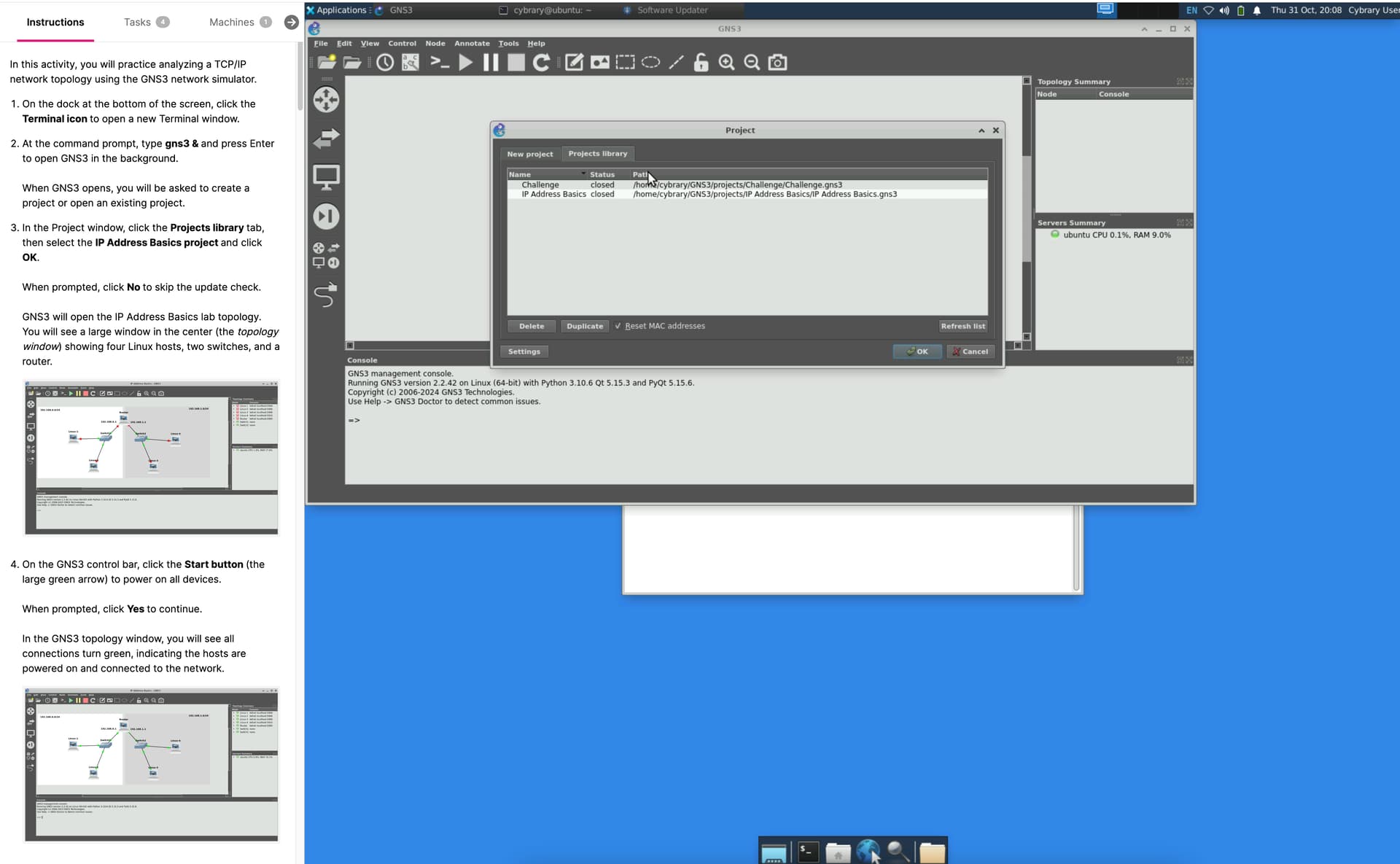Screen dimensions: 1400x864
Task: Collapse the instructions panel arrow
Action: [291, 22]
